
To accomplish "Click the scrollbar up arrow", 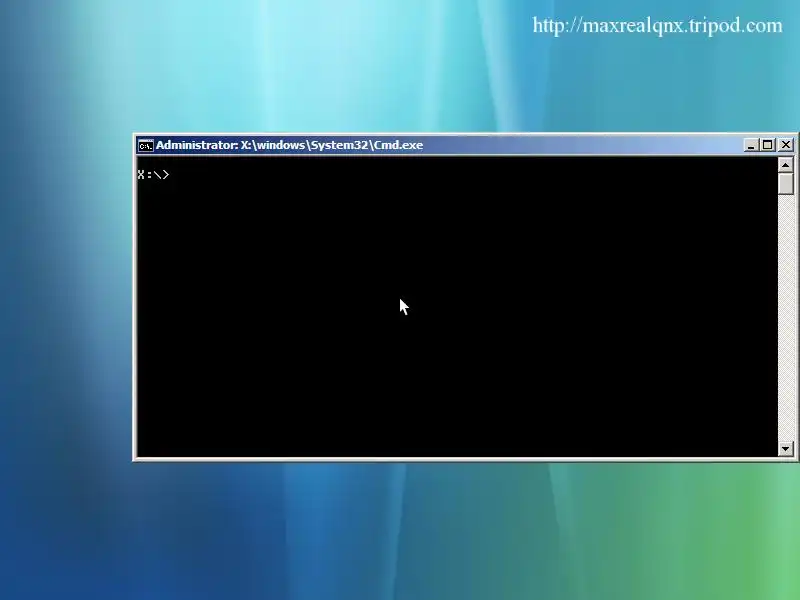I will pyautogui.click(x=786, y=165).
